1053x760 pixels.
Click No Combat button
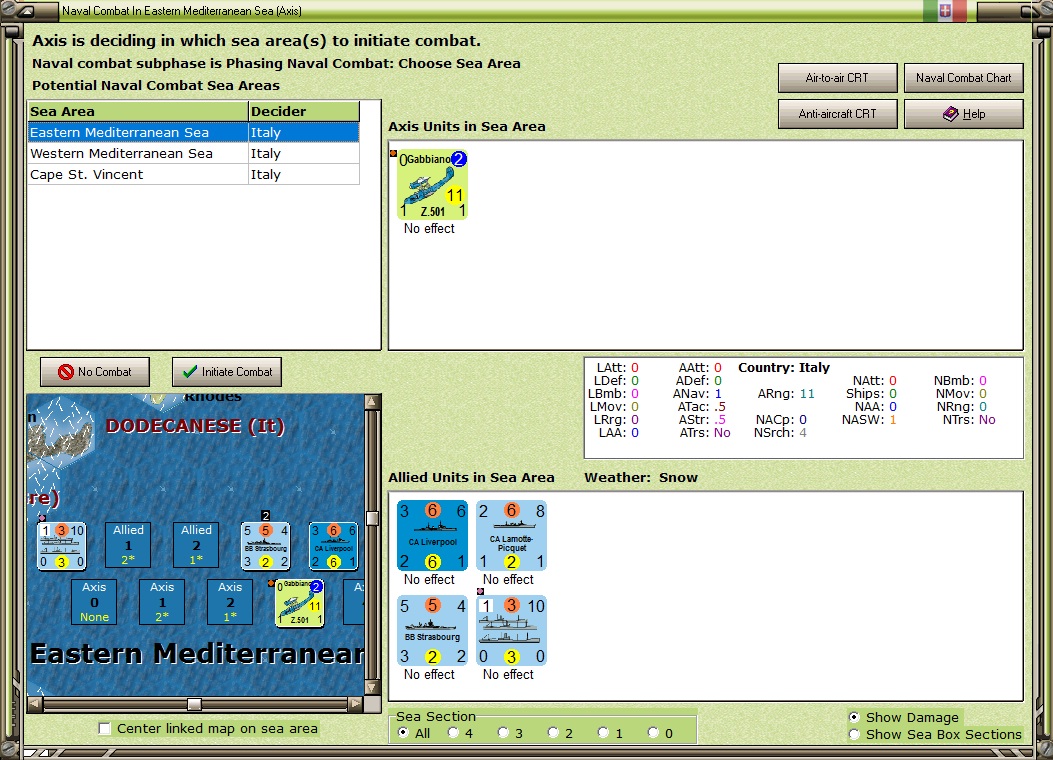(95, 372)
